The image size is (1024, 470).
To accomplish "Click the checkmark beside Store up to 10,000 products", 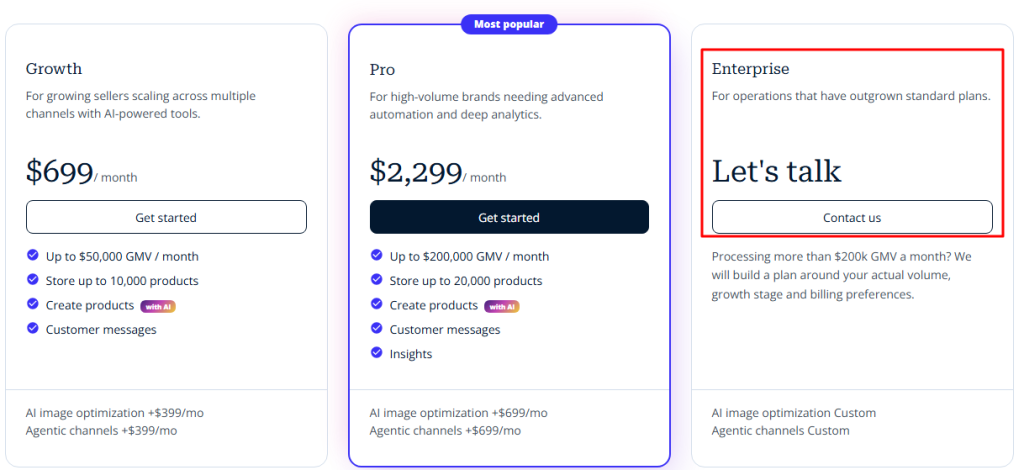I will tap(33, 279).
